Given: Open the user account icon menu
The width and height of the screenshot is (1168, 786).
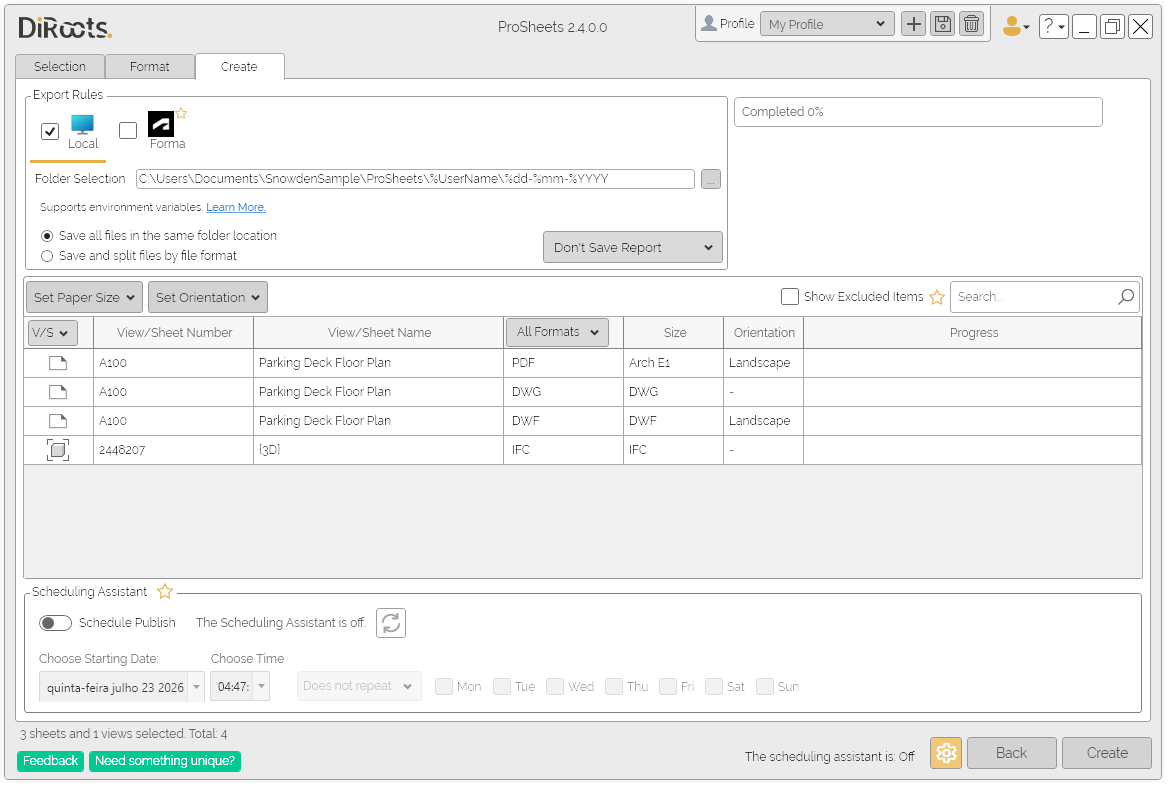Looking at the screenshot, I should click(x=1015, y=27).
